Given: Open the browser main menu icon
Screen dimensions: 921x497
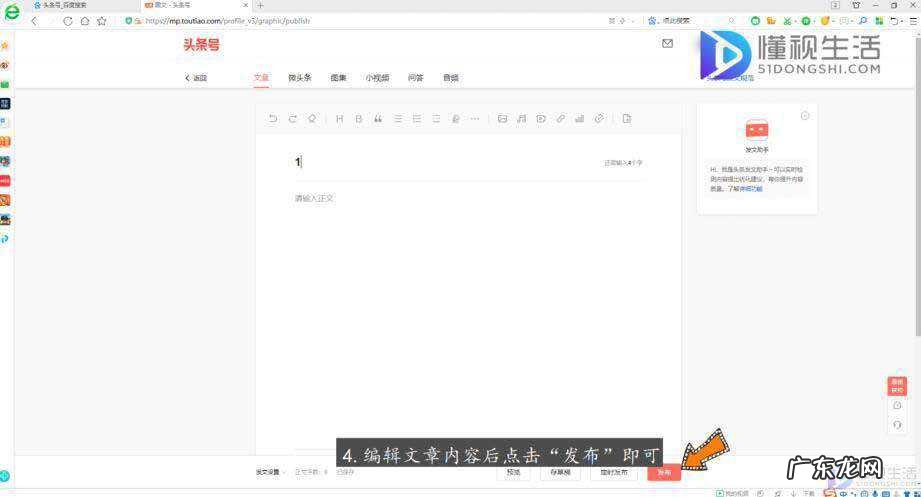Looking at the screenshot, I should point(913,21).
